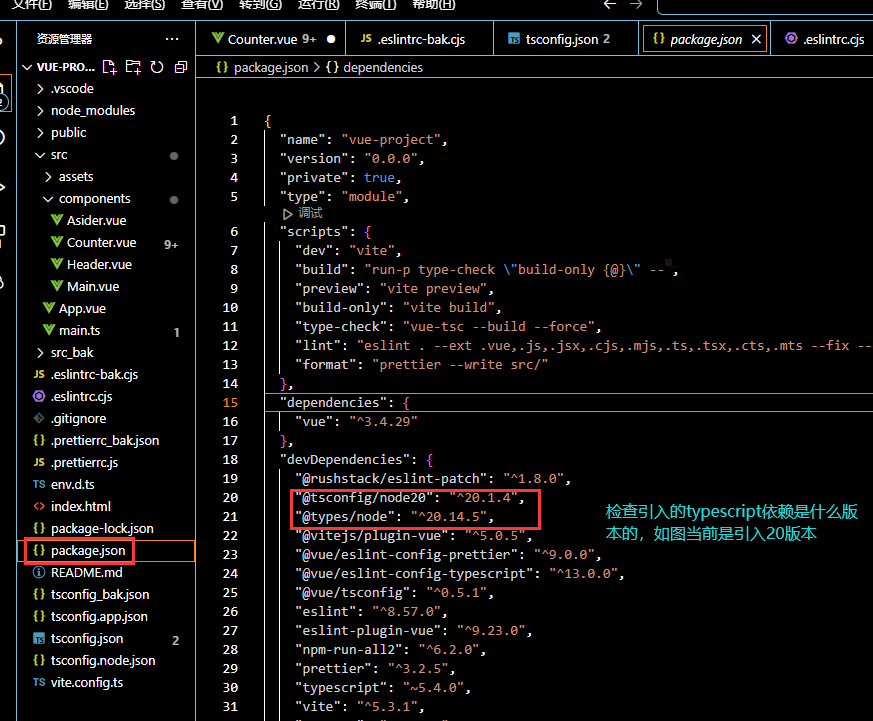This screenshot has height=721, width=873.
Task: Click the TS icon beside vite.config.ts
Action: [x=39, y=683]
